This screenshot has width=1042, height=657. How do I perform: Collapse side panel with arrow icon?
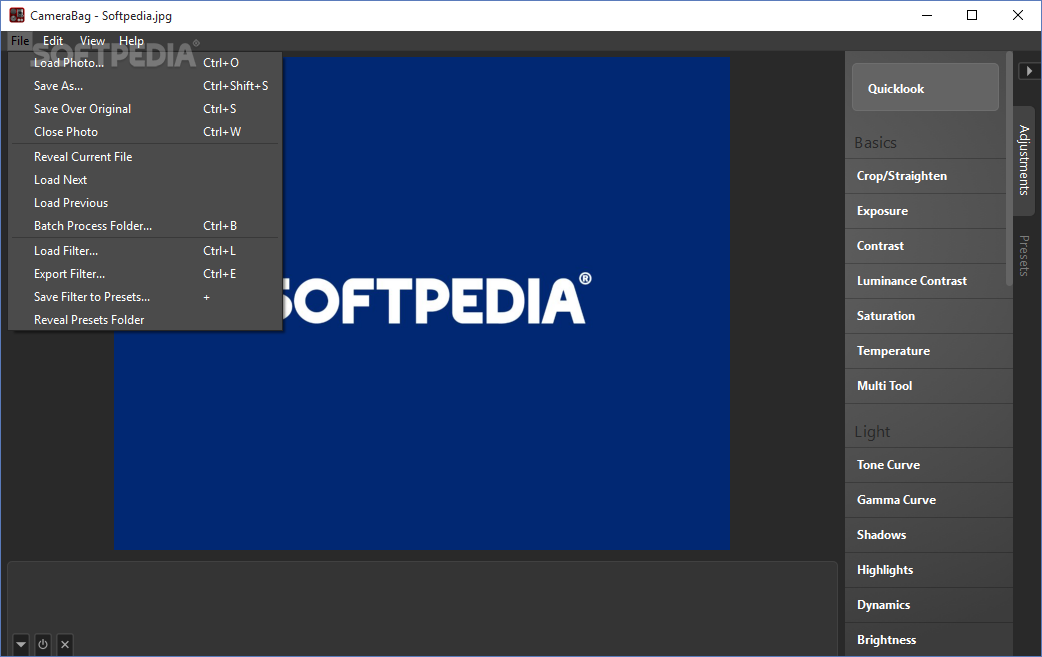coord(1029,70)
